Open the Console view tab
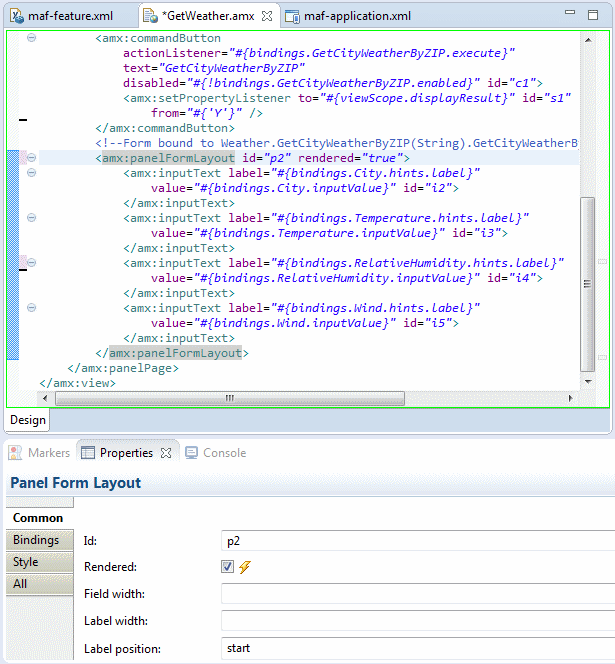Viewport: 615px width, 664px height. point(216,453)
